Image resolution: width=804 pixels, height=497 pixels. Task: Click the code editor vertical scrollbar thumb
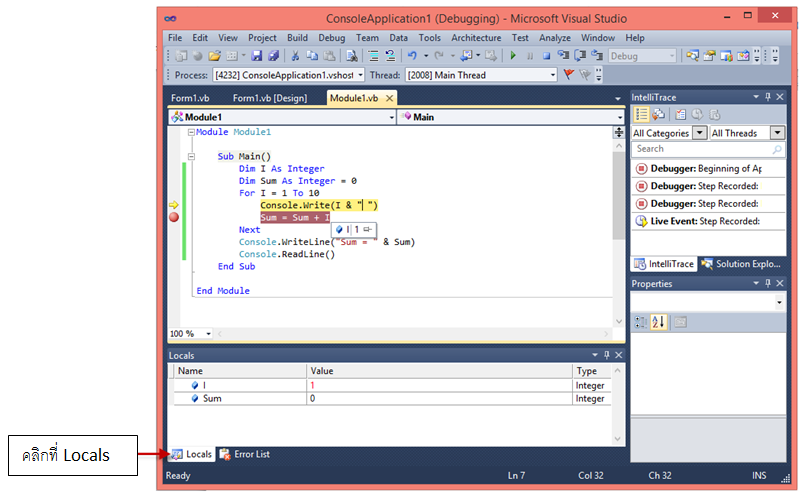pos(619,195)
